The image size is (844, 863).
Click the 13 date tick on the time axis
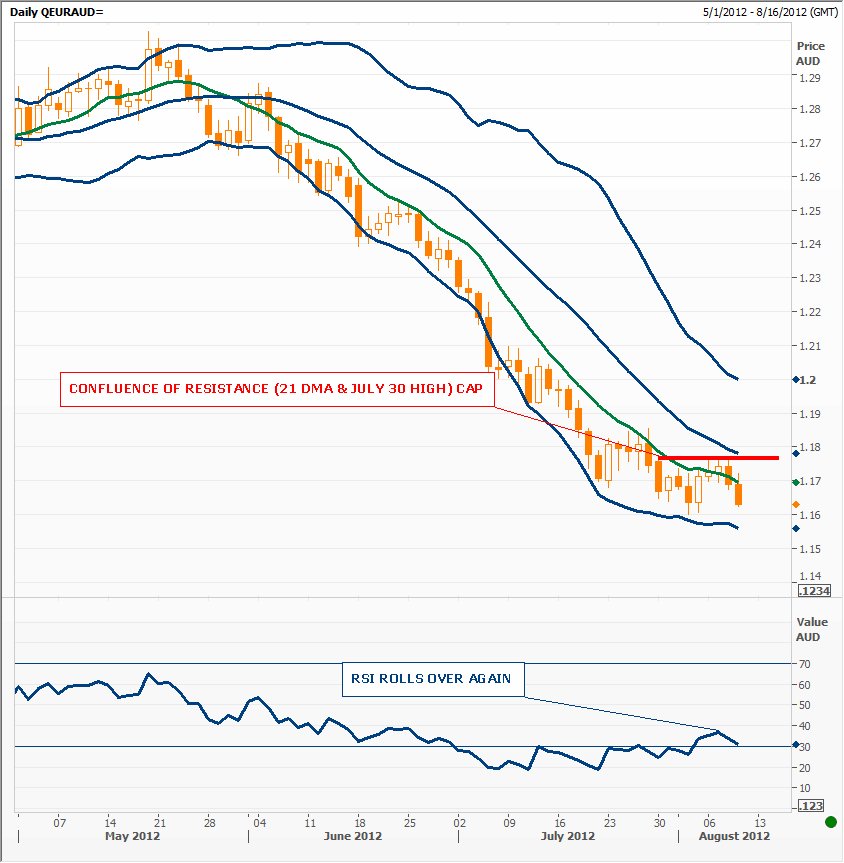point(760,823)
